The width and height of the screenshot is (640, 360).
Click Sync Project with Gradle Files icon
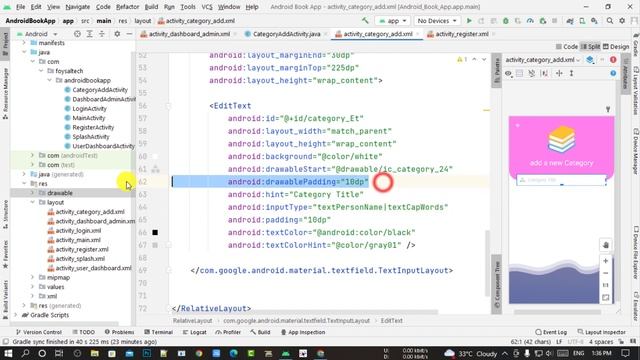click(570, 20)
